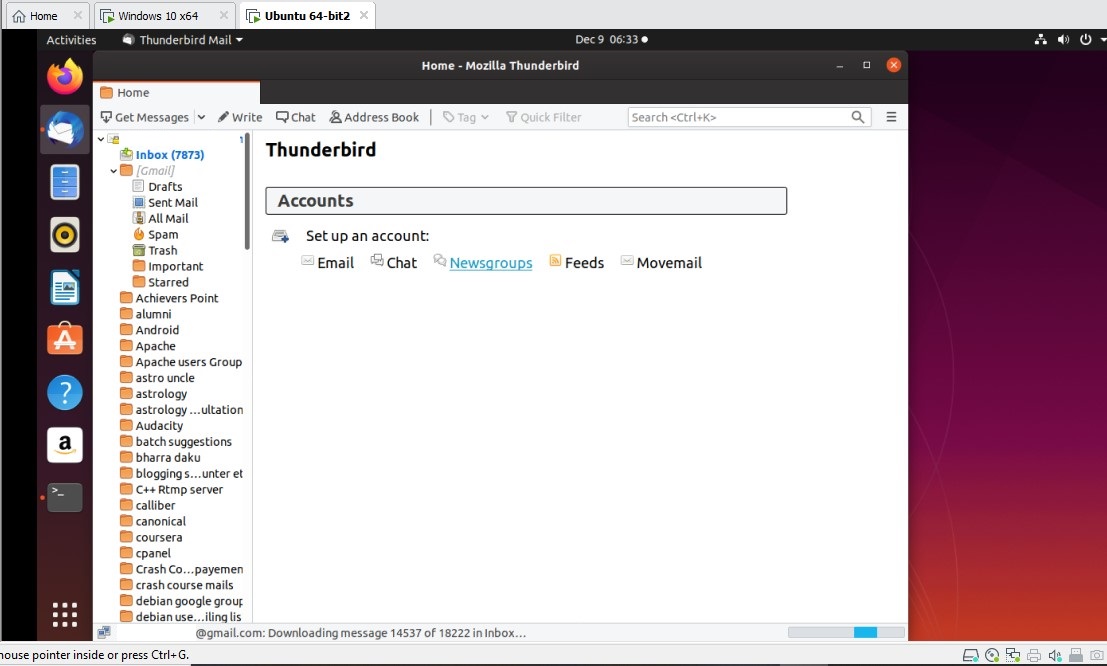Select the Ubuntu 64-bit2 VM tab
The width and height of the screenshot is (1107, 666).
click(x=307, y=16)
